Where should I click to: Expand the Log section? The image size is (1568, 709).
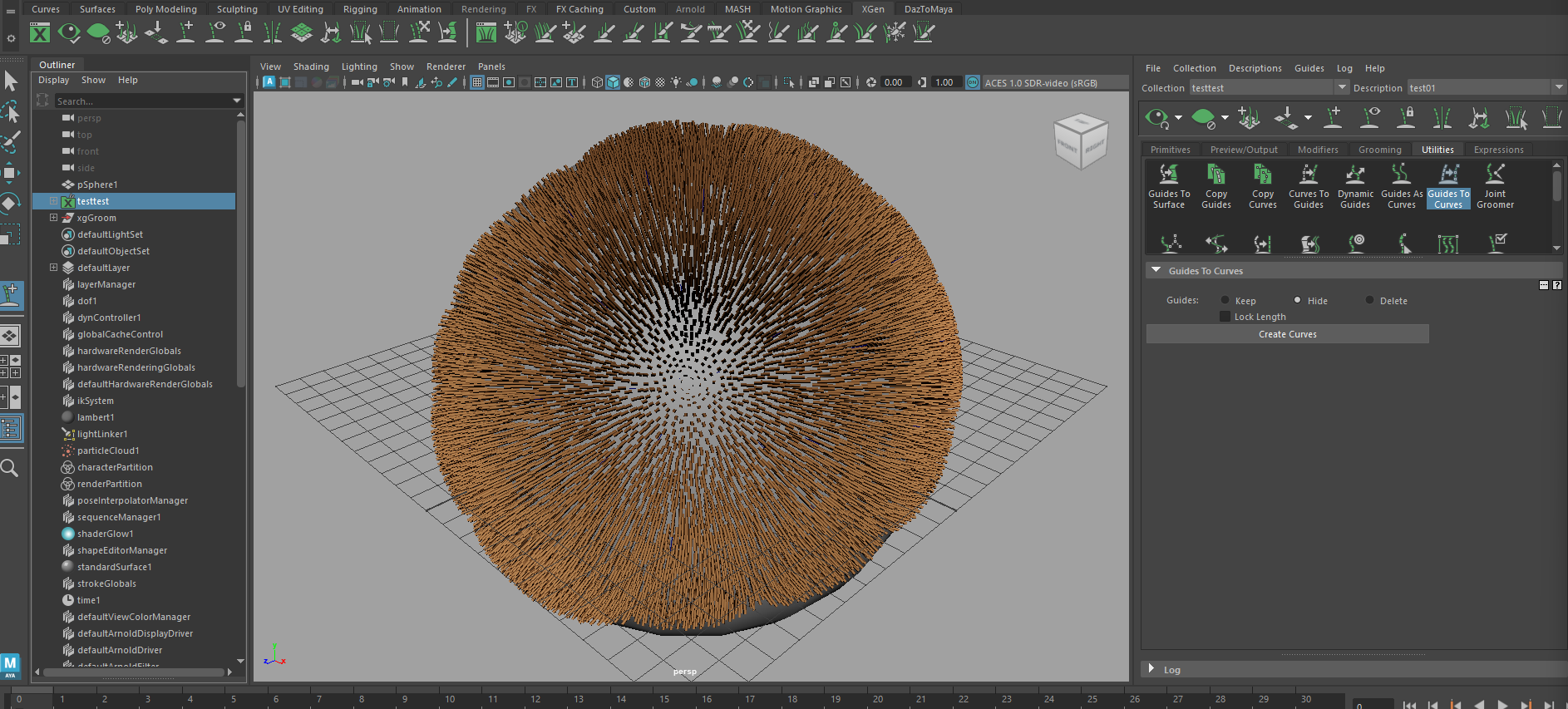(1151, 669)
